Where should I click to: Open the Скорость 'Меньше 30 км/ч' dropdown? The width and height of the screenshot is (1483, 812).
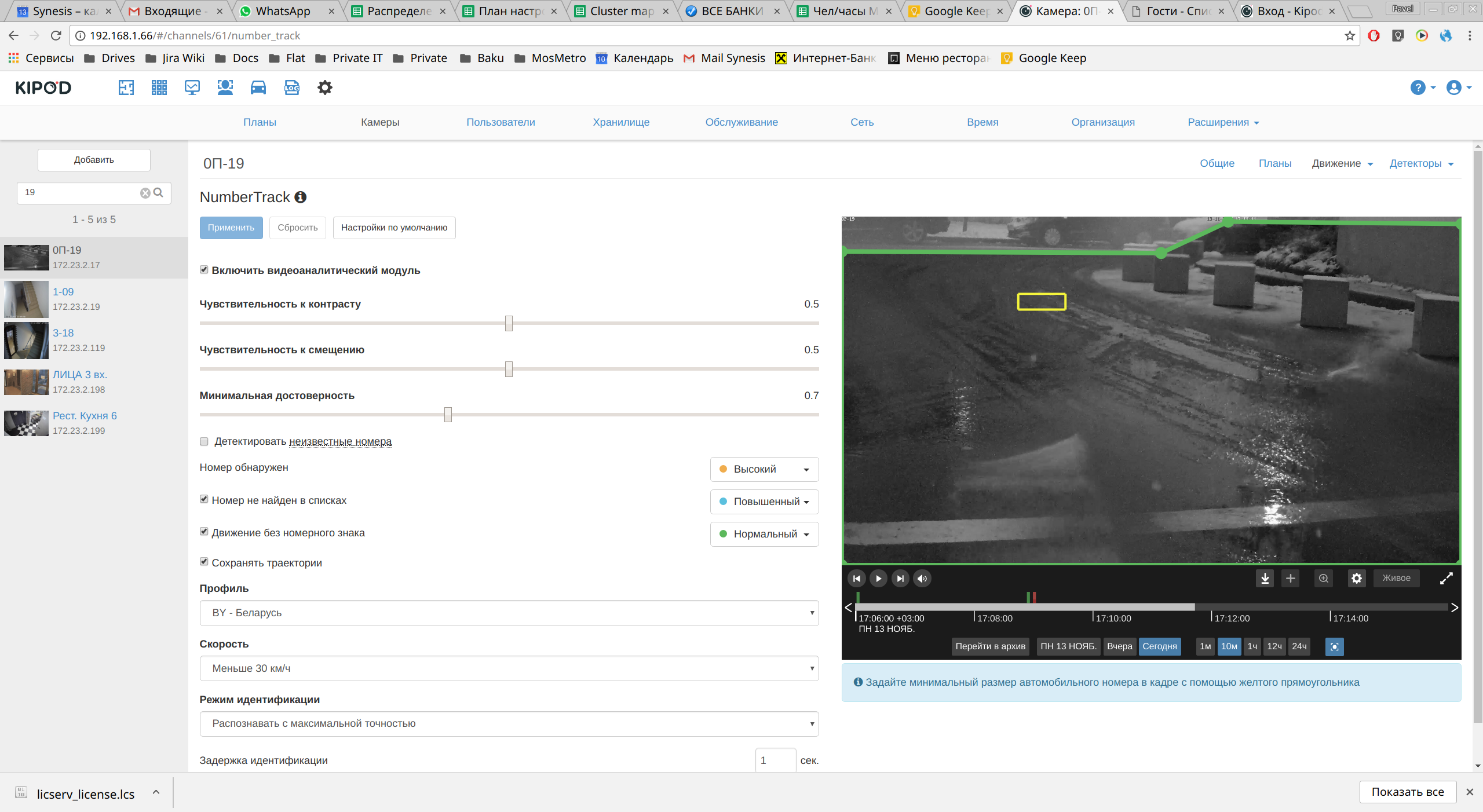(x=509, y=668)
